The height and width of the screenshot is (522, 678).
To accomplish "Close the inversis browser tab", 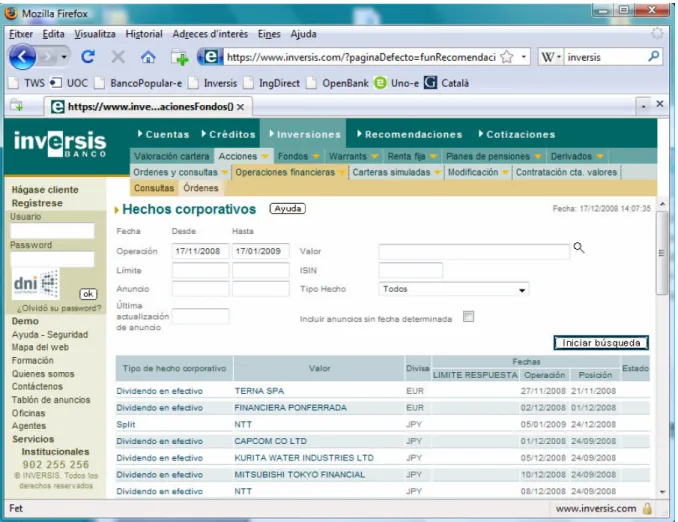I will click(240, 107).
